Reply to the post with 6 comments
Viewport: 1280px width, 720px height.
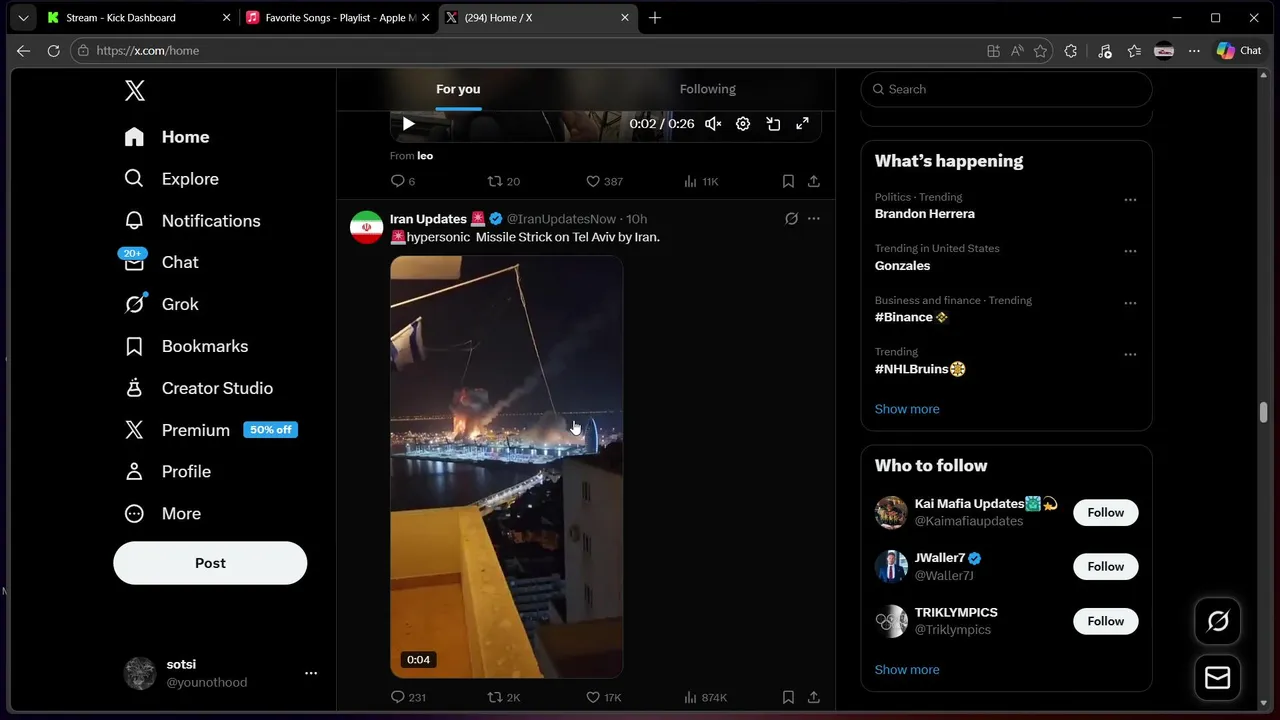[403, 181]
